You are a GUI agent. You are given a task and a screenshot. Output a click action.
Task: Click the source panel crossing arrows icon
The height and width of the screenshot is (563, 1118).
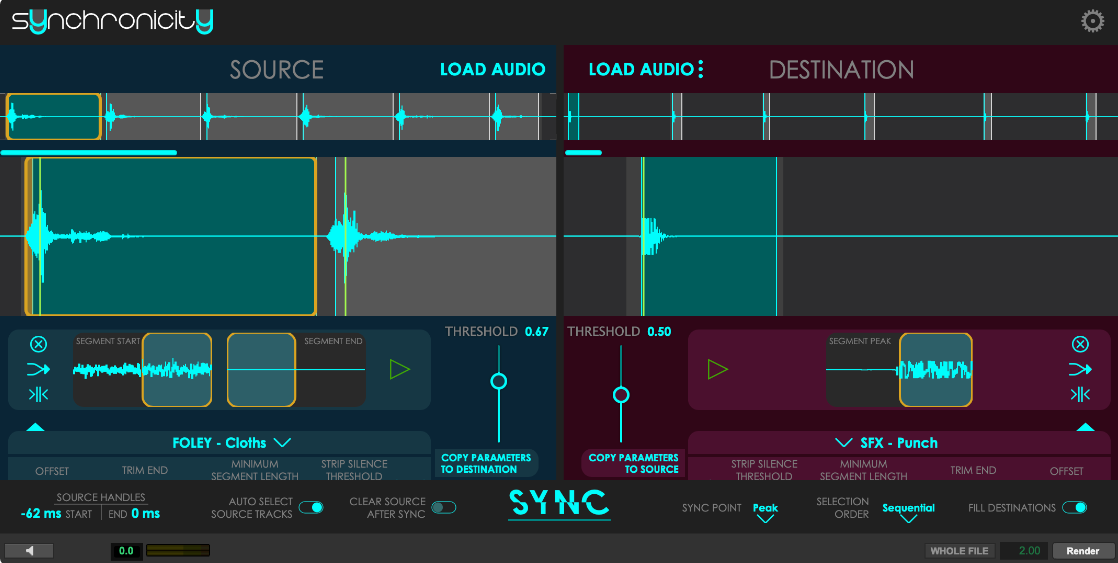pos(39,369)
